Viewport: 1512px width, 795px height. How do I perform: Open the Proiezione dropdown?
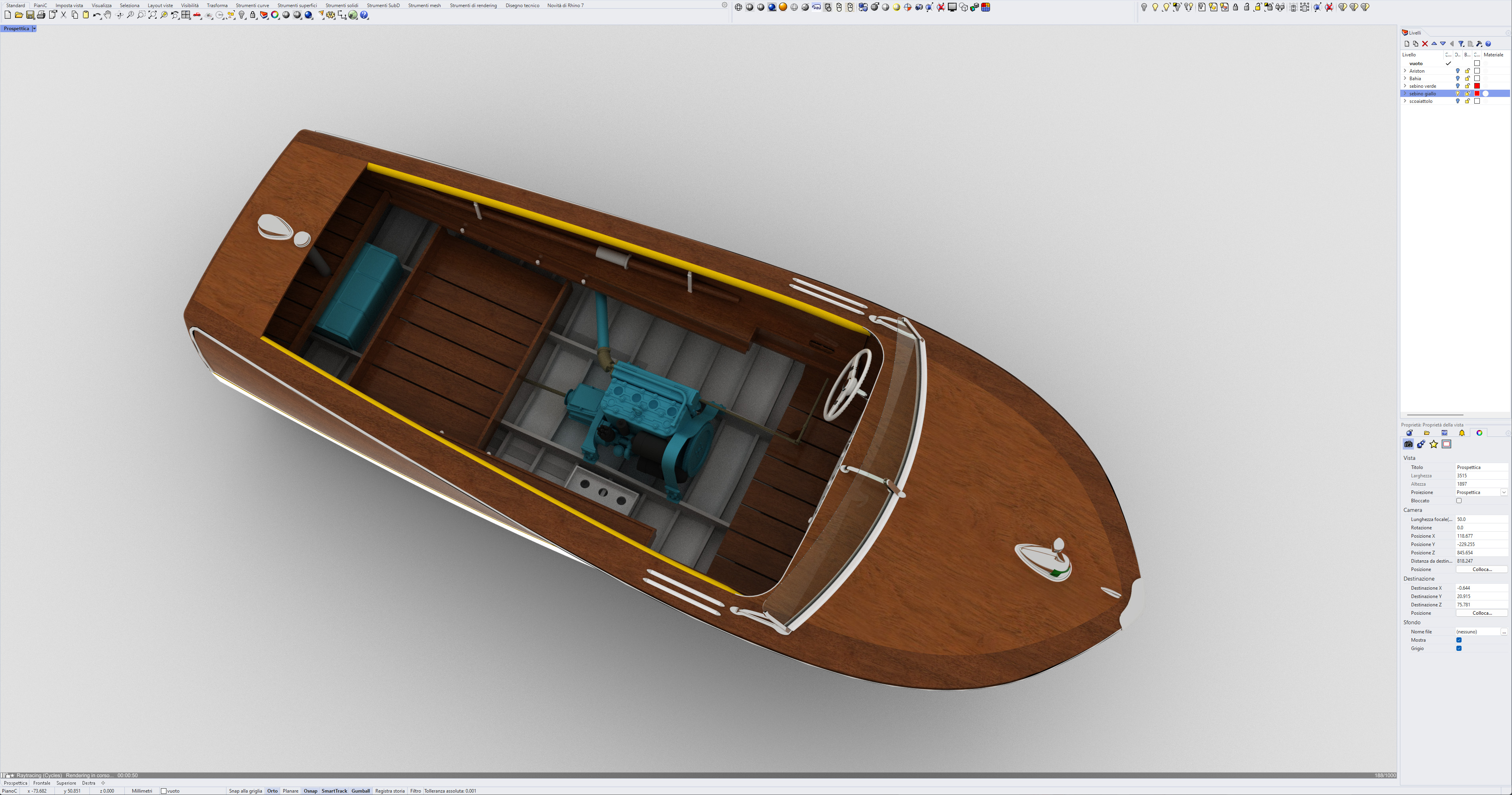point(1504,492)
